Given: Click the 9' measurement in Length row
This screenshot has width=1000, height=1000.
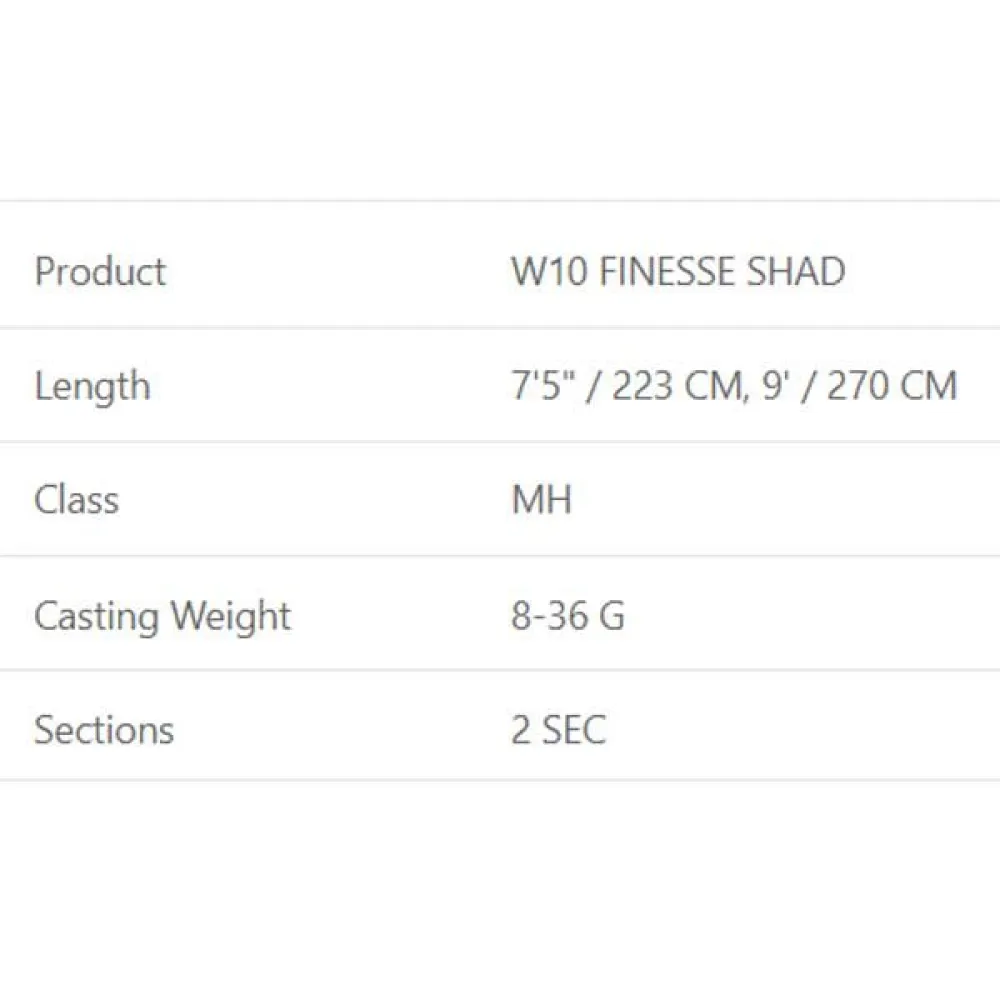Looking at the screenshot, I should tap(777, 386).
